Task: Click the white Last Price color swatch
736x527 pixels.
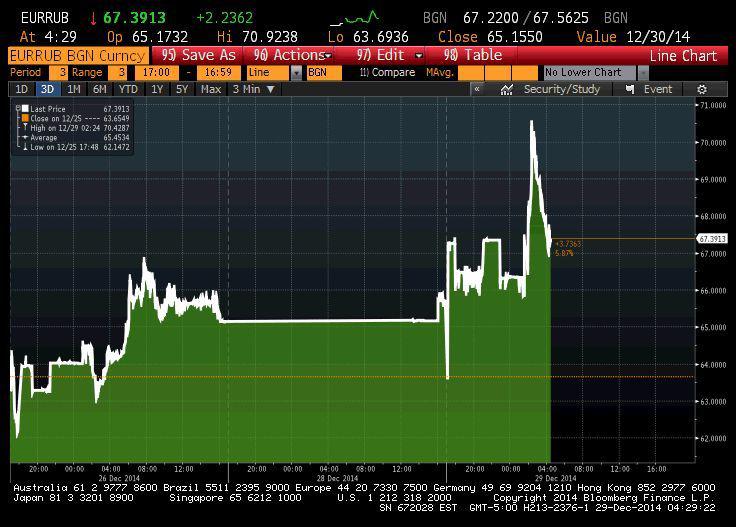Action: (x=24, y=108)
